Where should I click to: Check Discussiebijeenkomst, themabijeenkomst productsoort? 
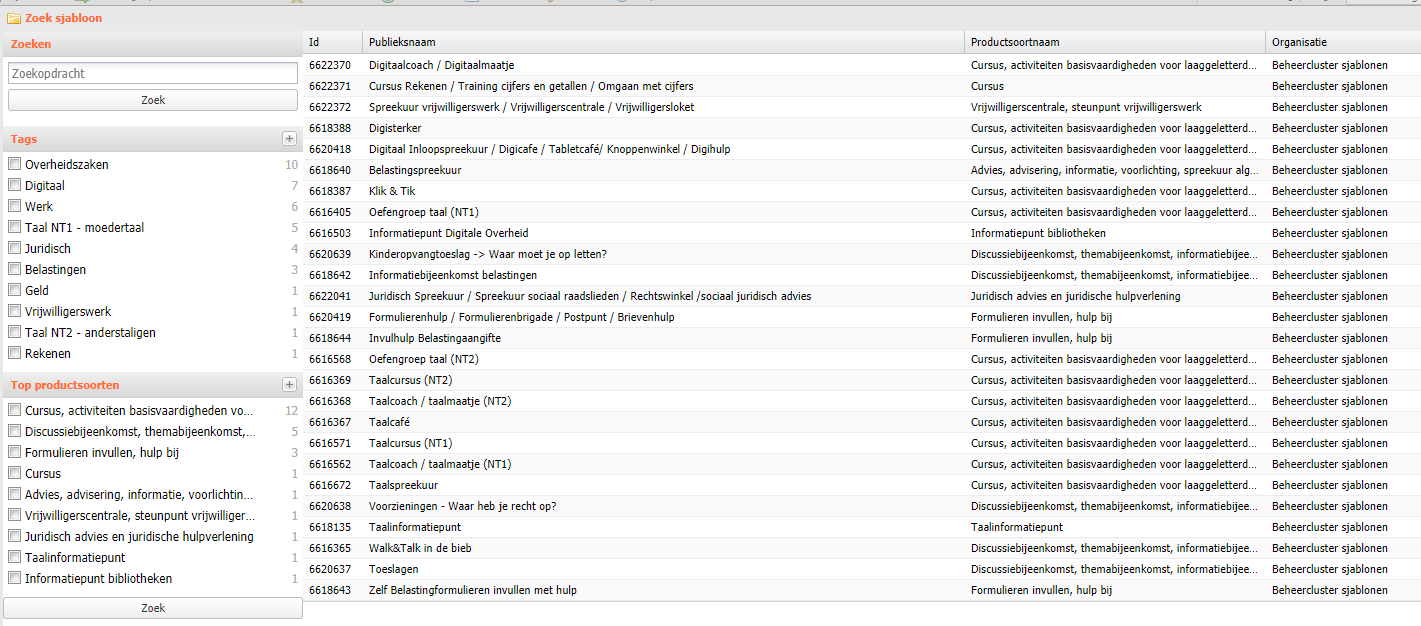pos(14,431)
